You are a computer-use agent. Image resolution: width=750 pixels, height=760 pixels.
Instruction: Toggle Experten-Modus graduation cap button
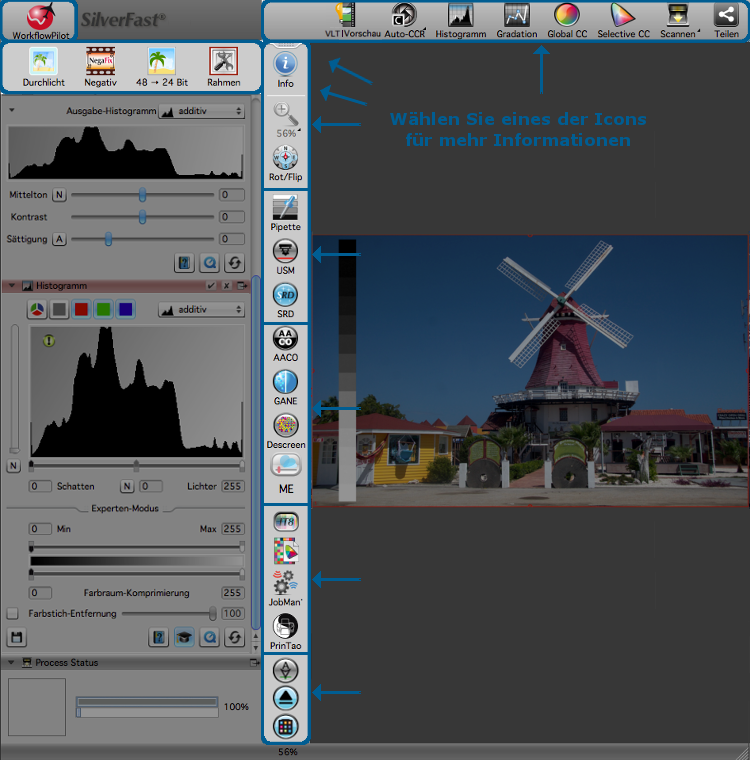184,637
